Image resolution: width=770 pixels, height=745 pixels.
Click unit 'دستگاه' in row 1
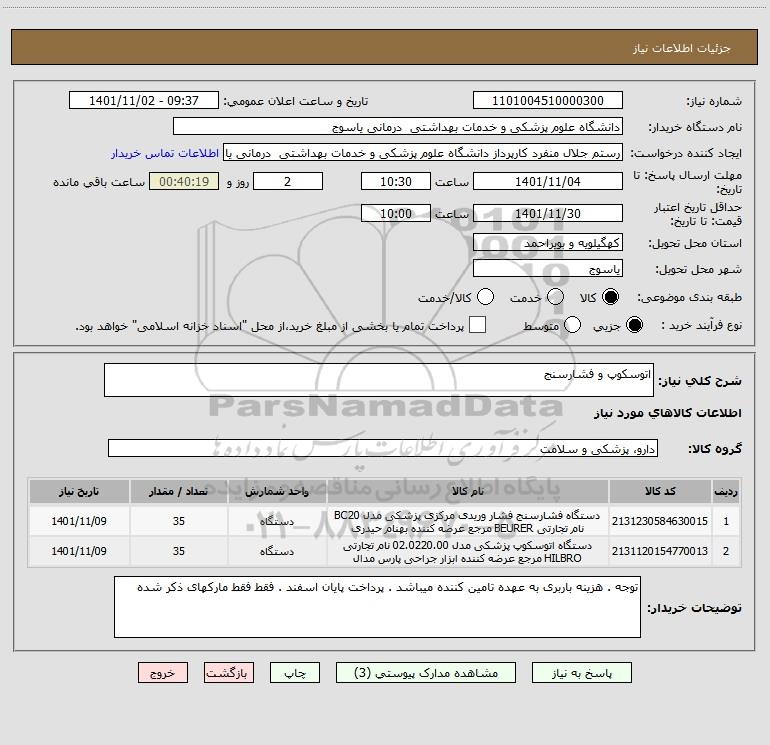[x=277, y=521]
